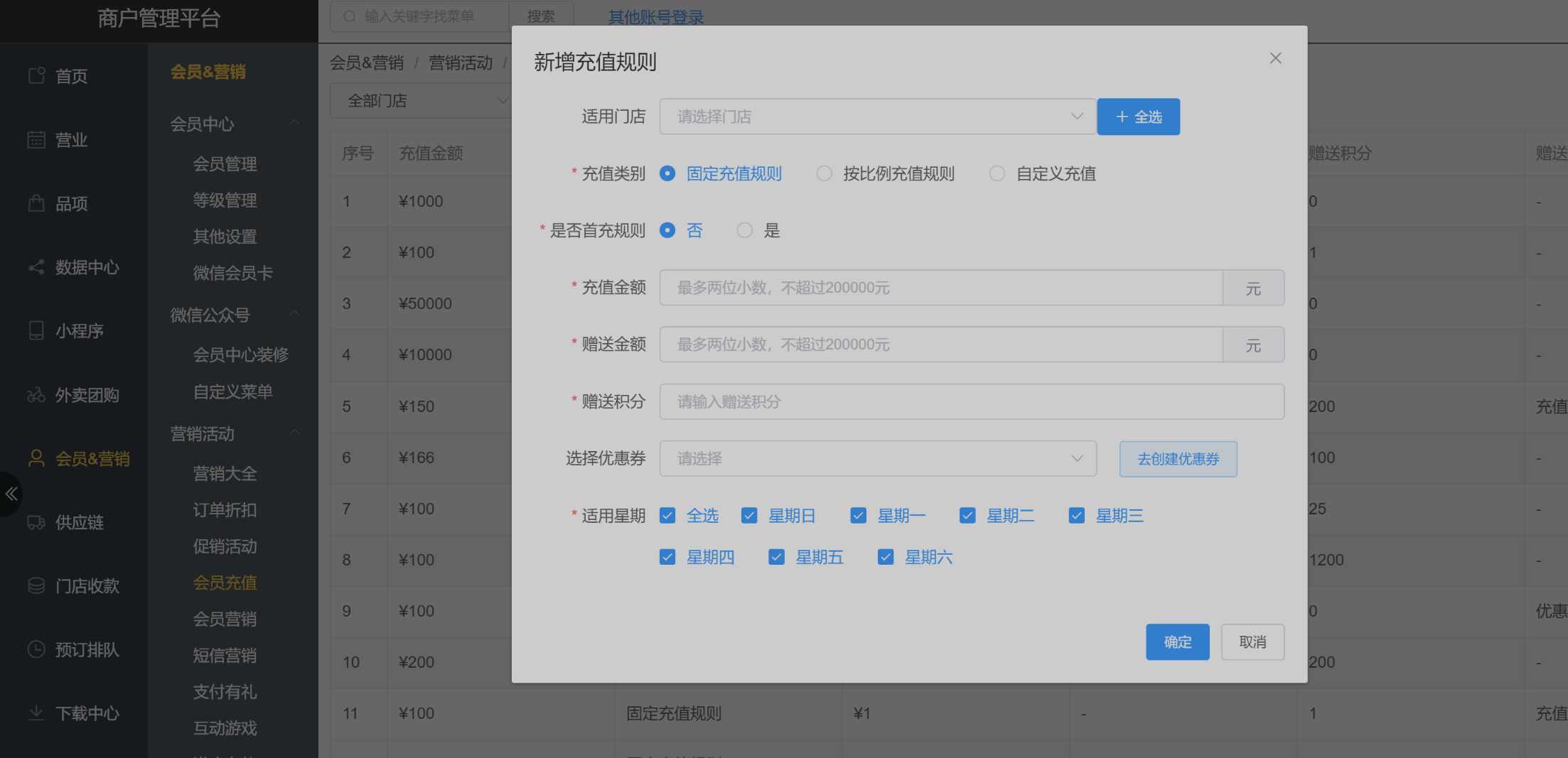Uncheck the 星期六 checkbox

[886, 557]
